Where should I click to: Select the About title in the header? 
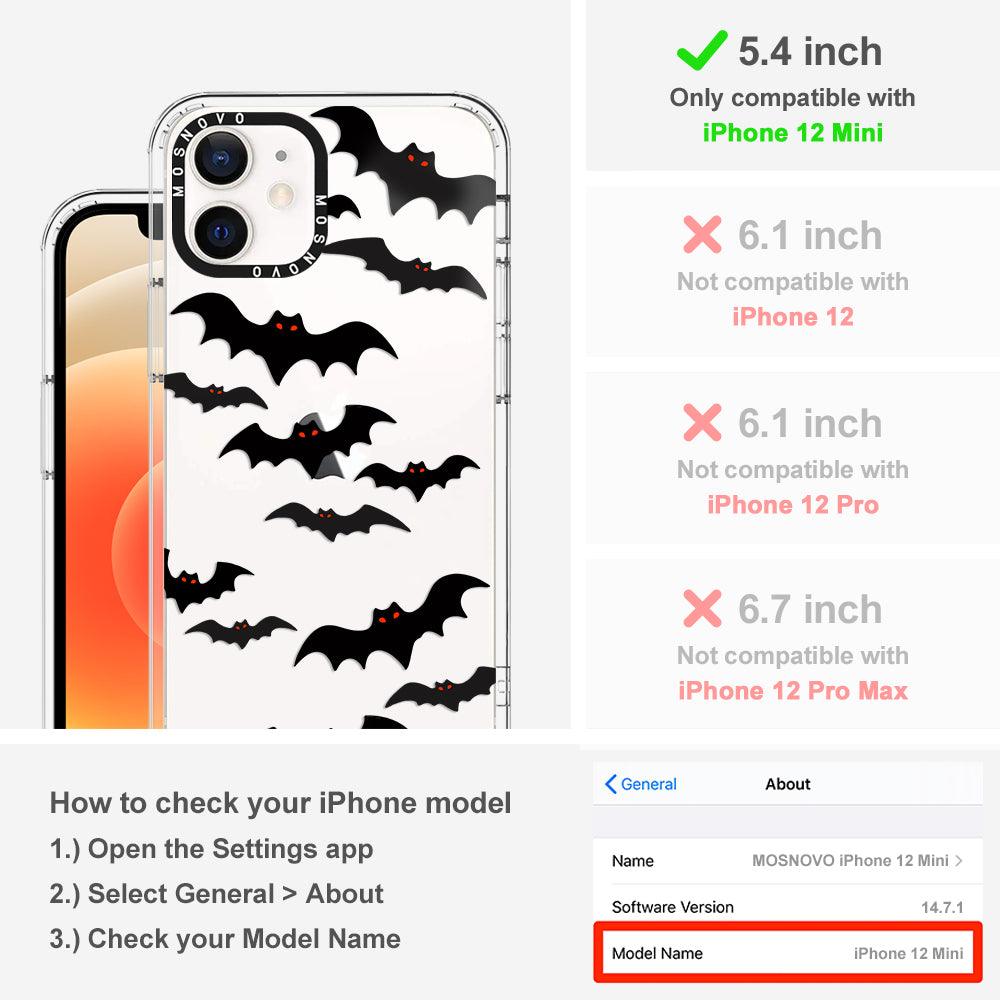pos(788,784)
